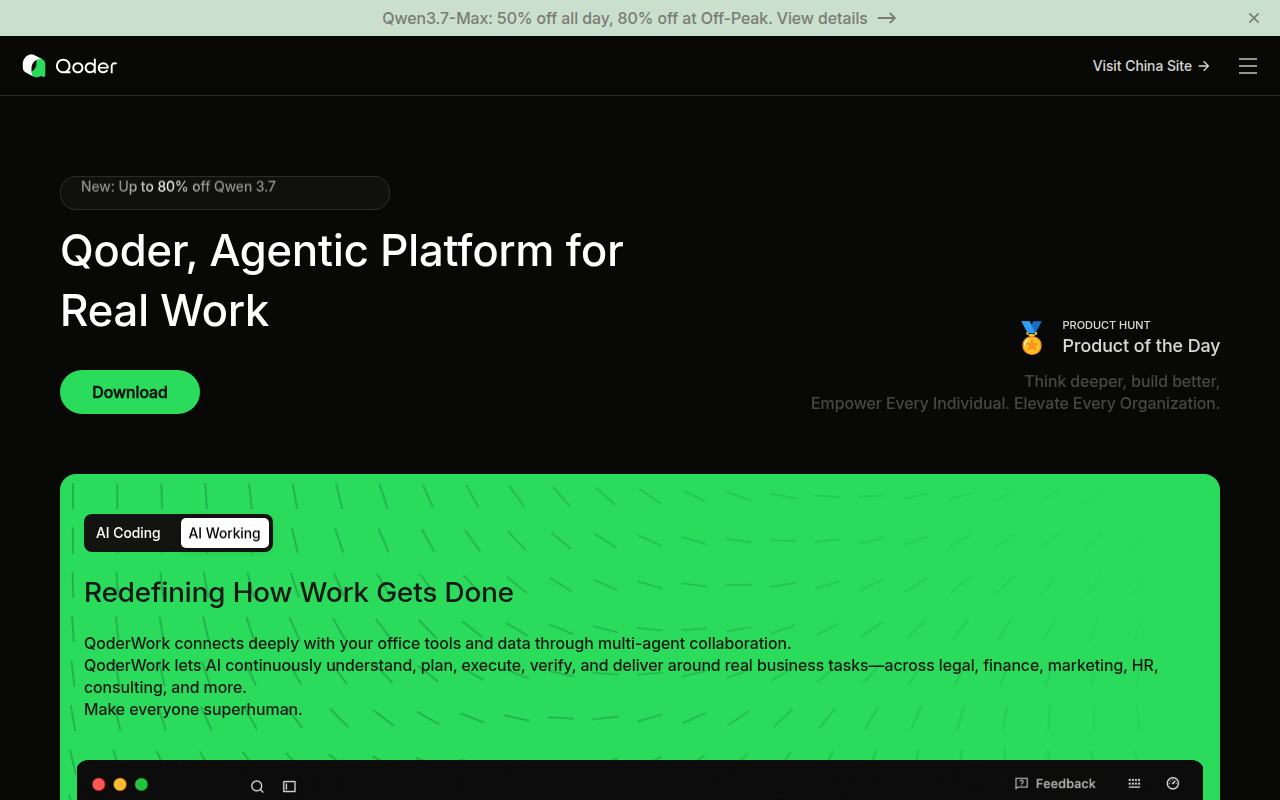The image size is (1280, 800).
Task: Click the red close dot in preview
Action: (x=99, y=785)
